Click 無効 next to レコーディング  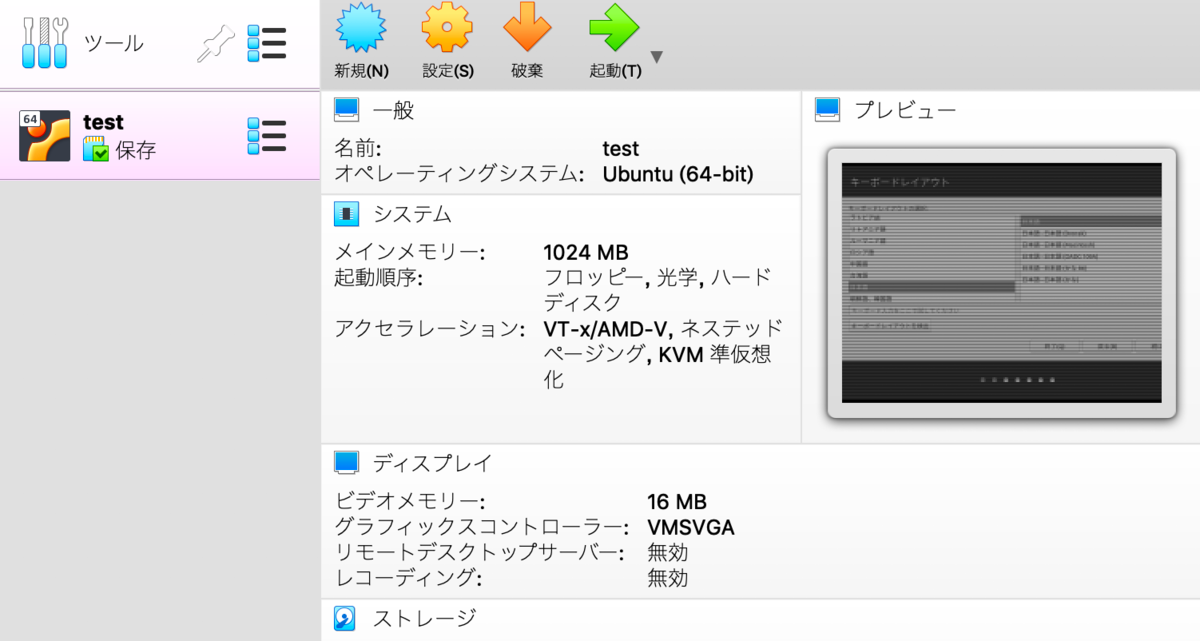tap(668, 578)
